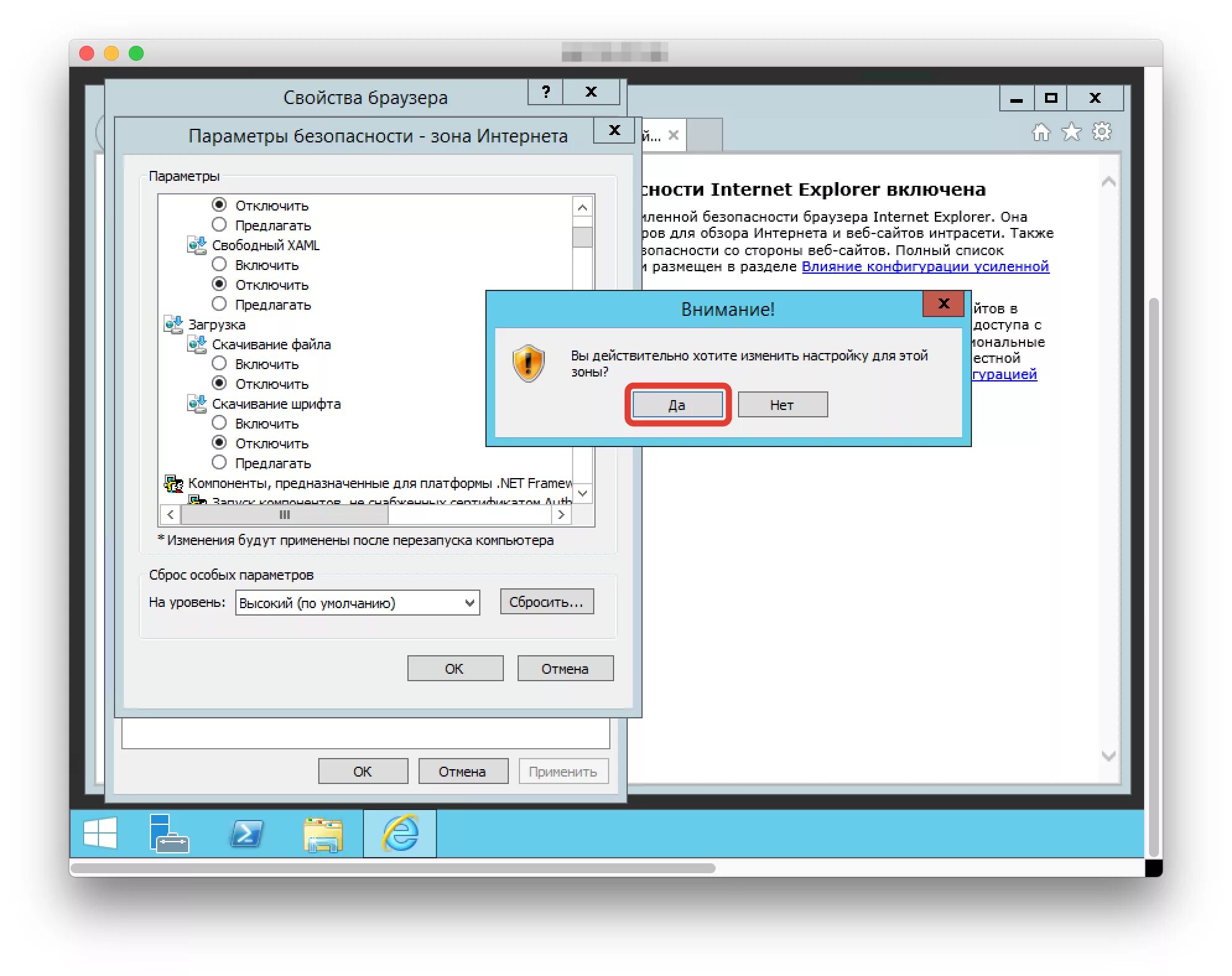Launch Server Manager from the taskbar
Image resolution: width=1232 pixels, height=976 pixels.
point(168,834)
